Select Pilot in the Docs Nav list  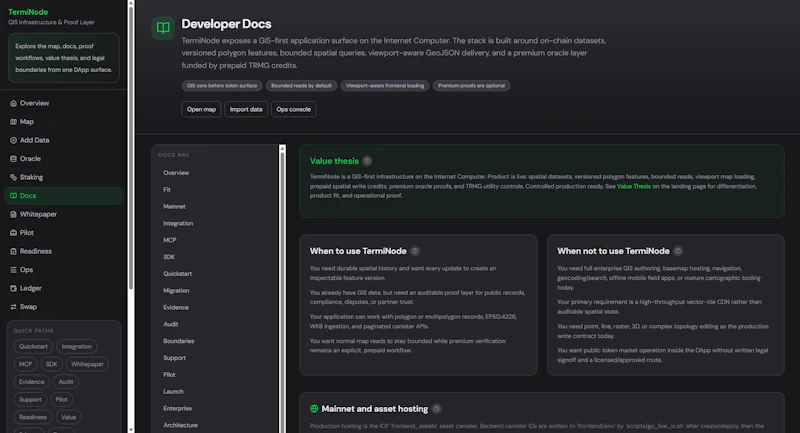pyautogui.click(x=169, y=375)
